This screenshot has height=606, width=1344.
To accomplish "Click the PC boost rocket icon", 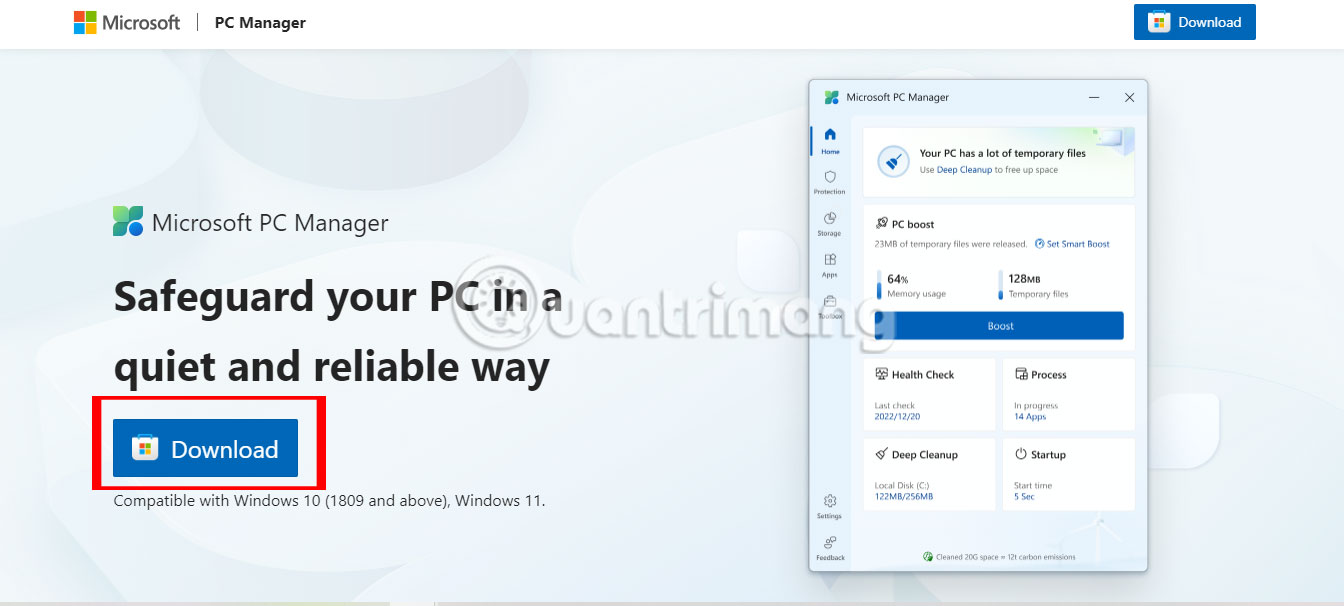I will pyautogui.click(x=881, y=223).
